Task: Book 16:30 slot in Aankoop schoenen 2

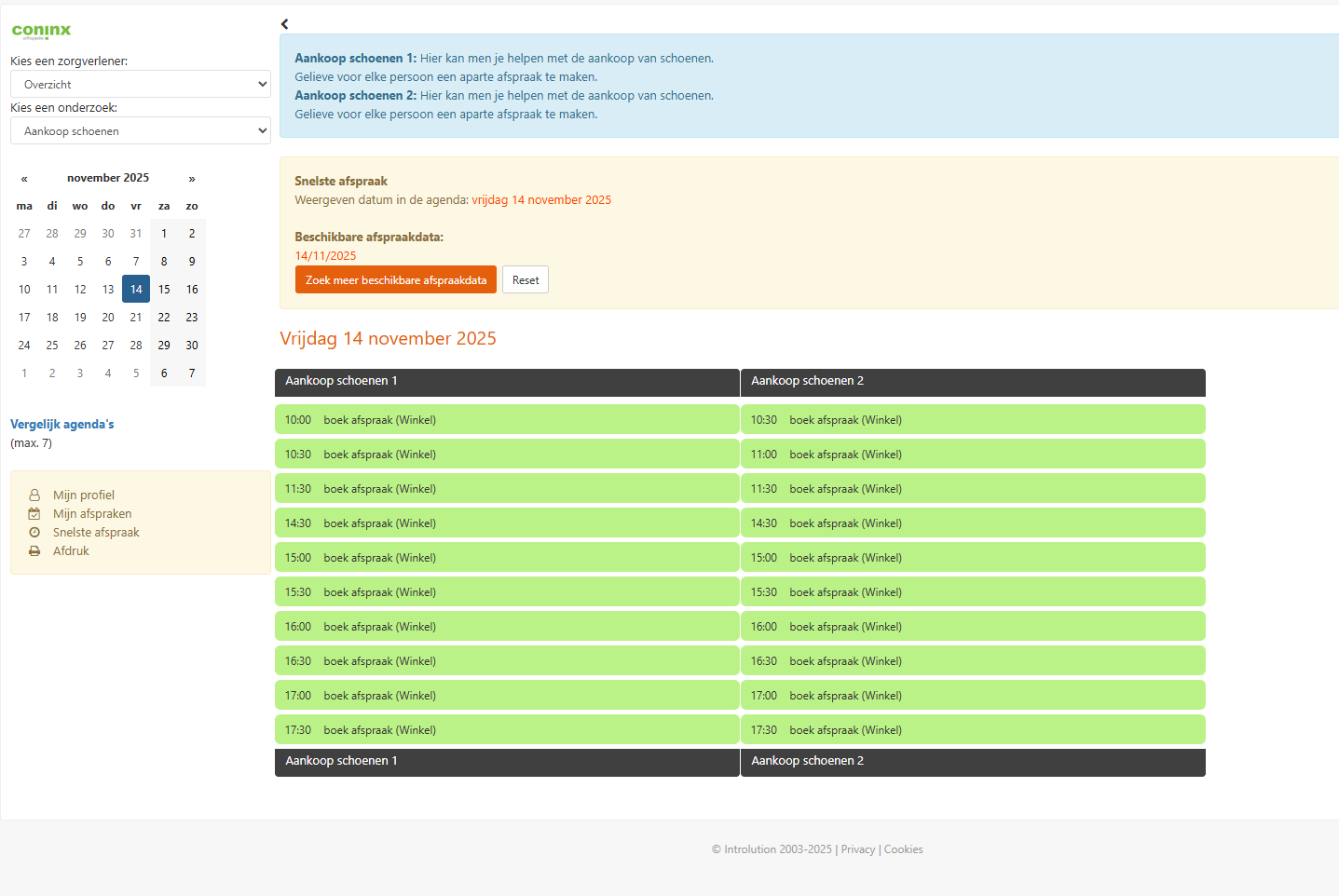Action: 973,661
